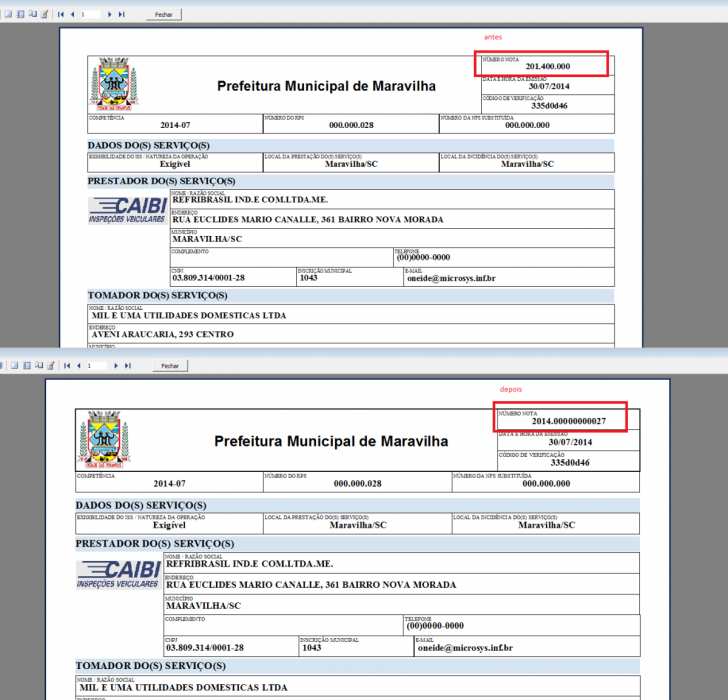
Task: Click single page view icon in lower toolbar
Action: [x=14, y=366]
